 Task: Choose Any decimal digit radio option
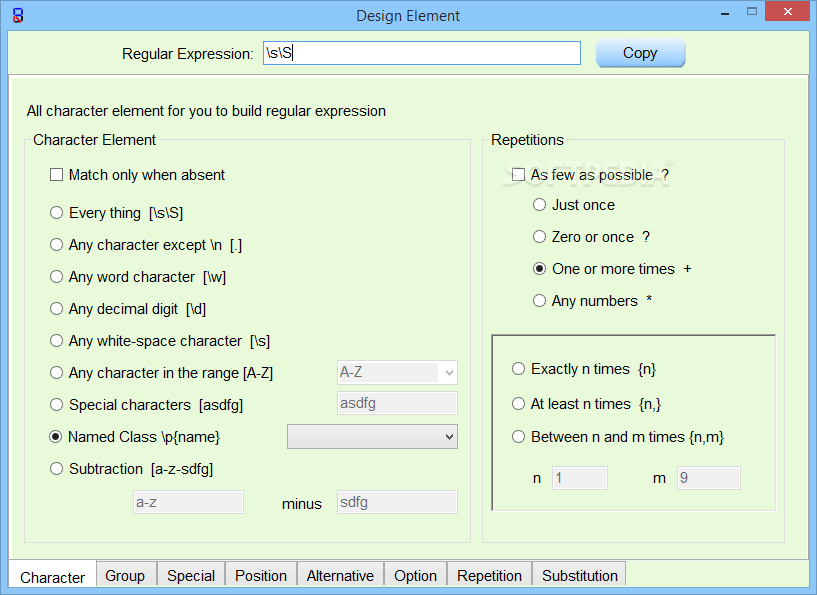click(57, 309)
